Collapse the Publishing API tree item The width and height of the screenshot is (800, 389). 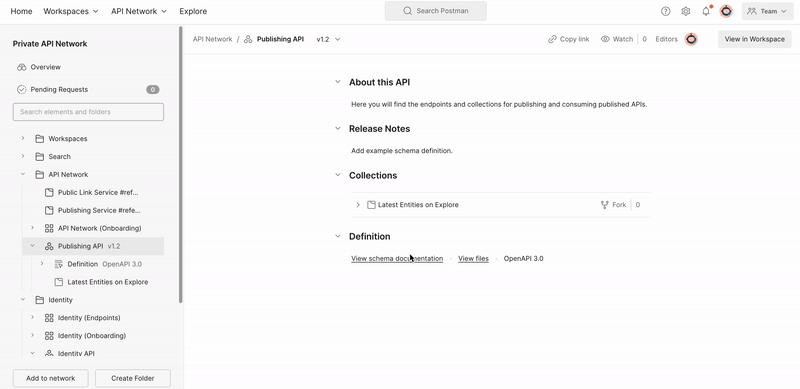(32, 246)
